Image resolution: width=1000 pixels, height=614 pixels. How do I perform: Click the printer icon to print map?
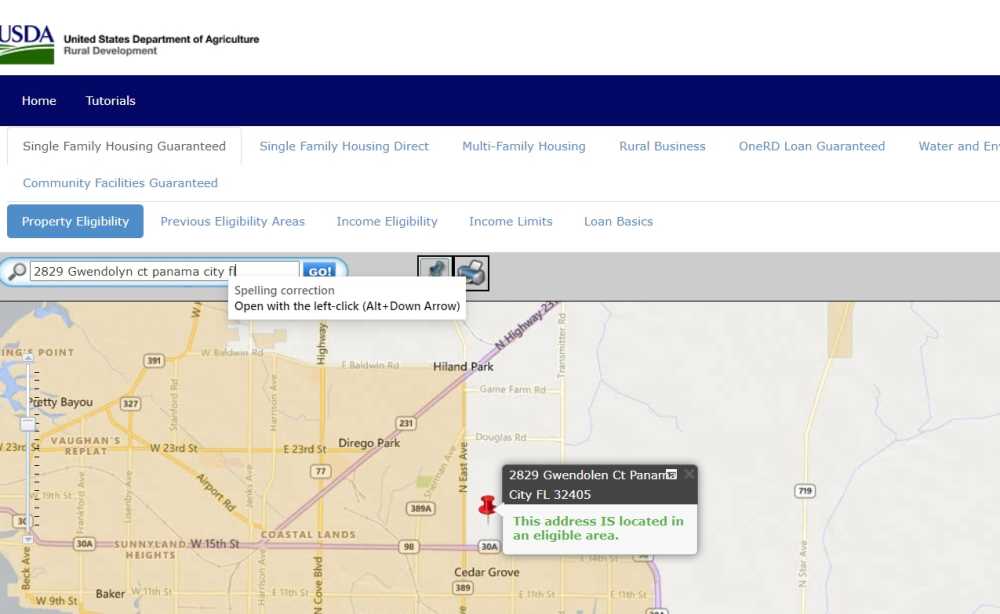(x=471, y=272)
